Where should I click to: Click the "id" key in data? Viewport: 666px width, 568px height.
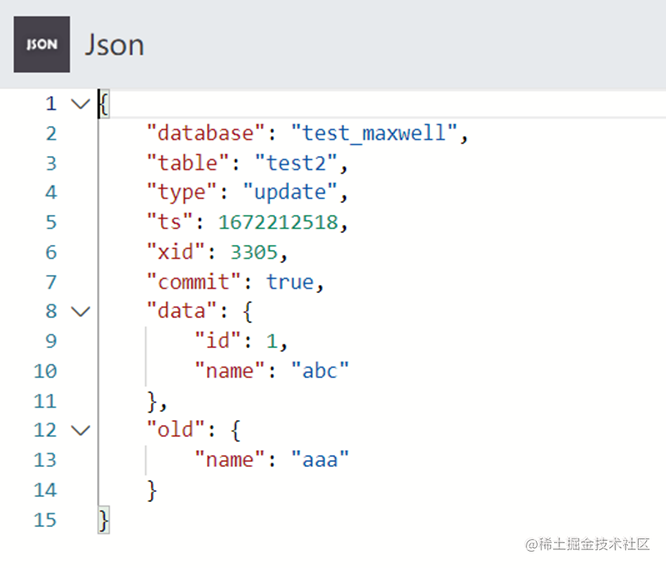click(x=220, y=341)
